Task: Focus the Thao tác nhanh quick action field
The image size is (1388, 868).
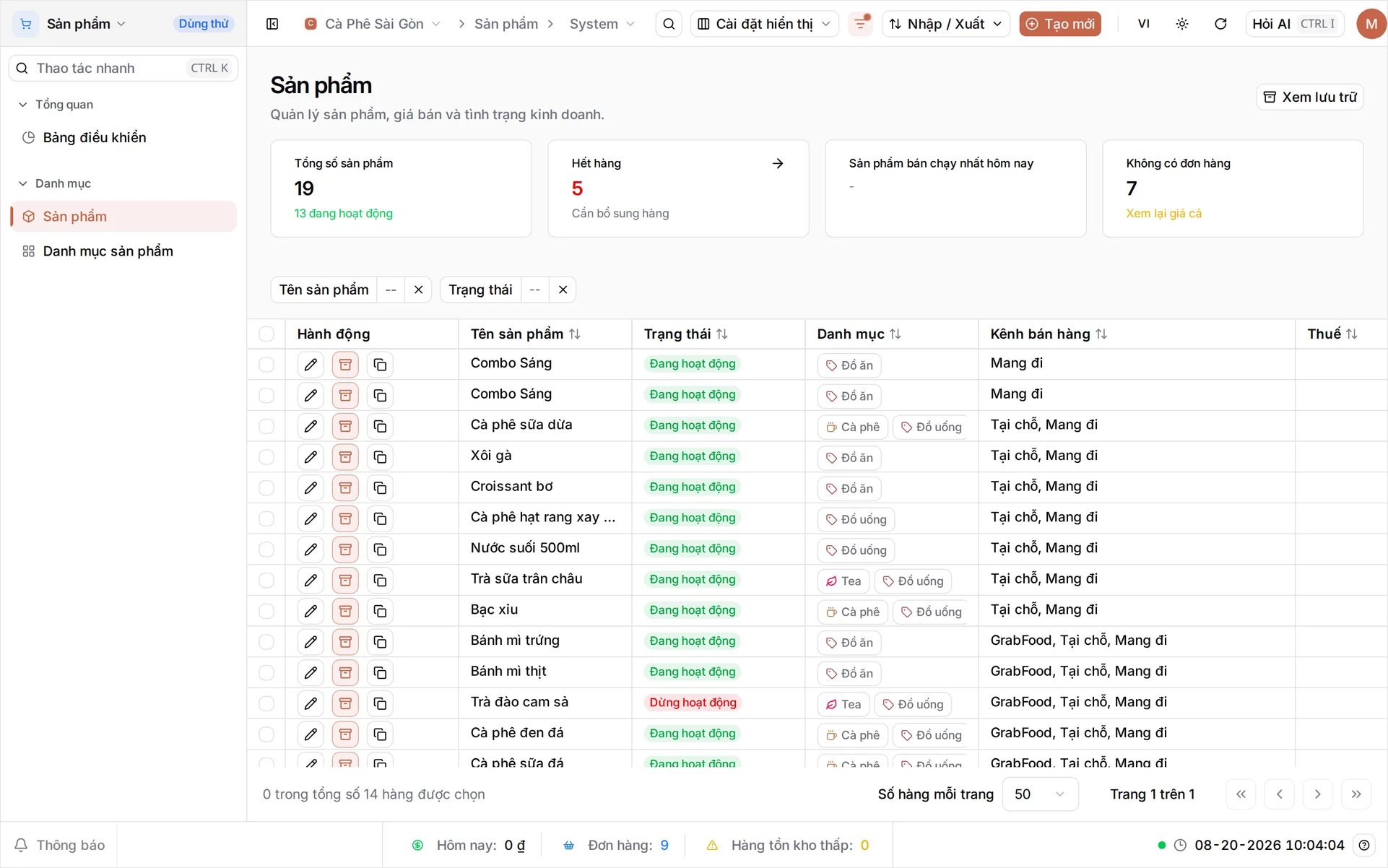Action: pos(123,68)
